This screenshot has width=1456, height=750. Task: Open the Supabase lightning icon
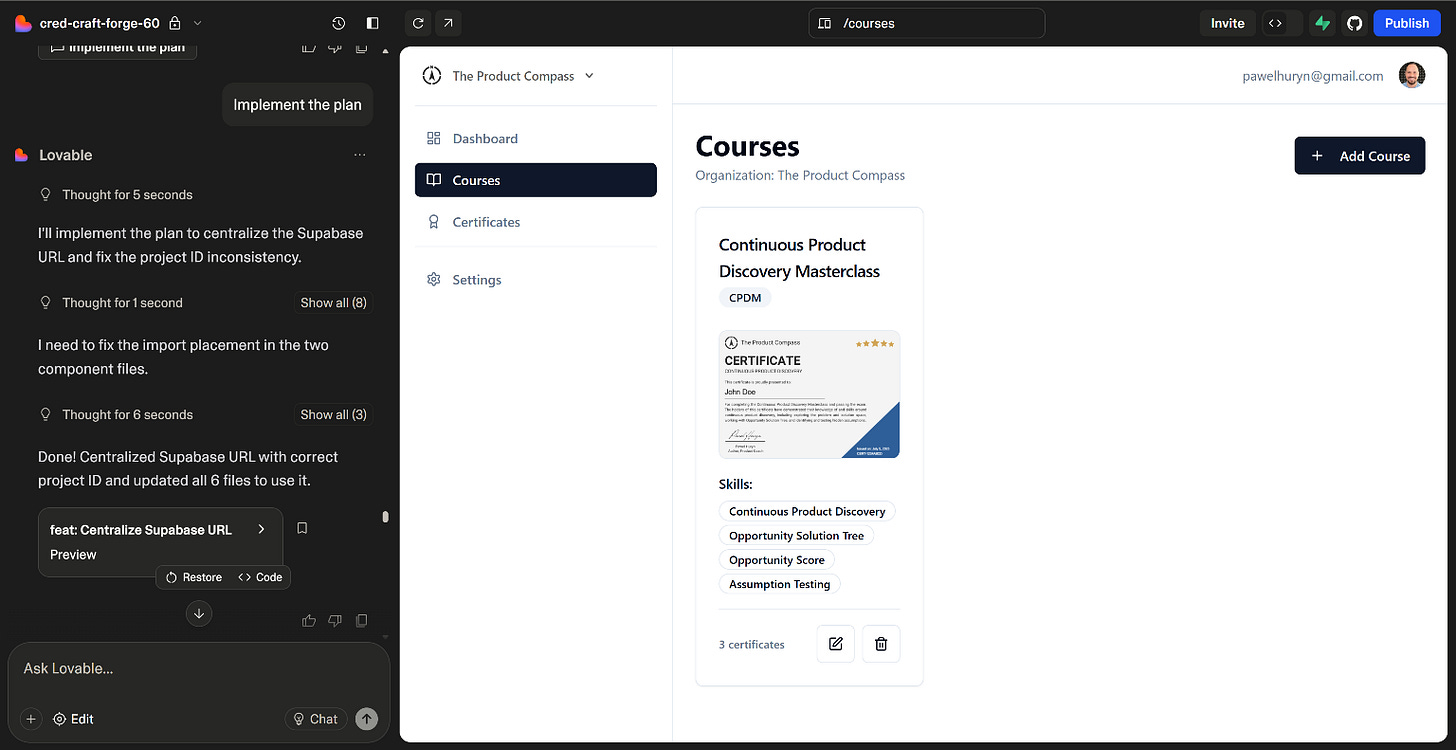coord(1322,22)
